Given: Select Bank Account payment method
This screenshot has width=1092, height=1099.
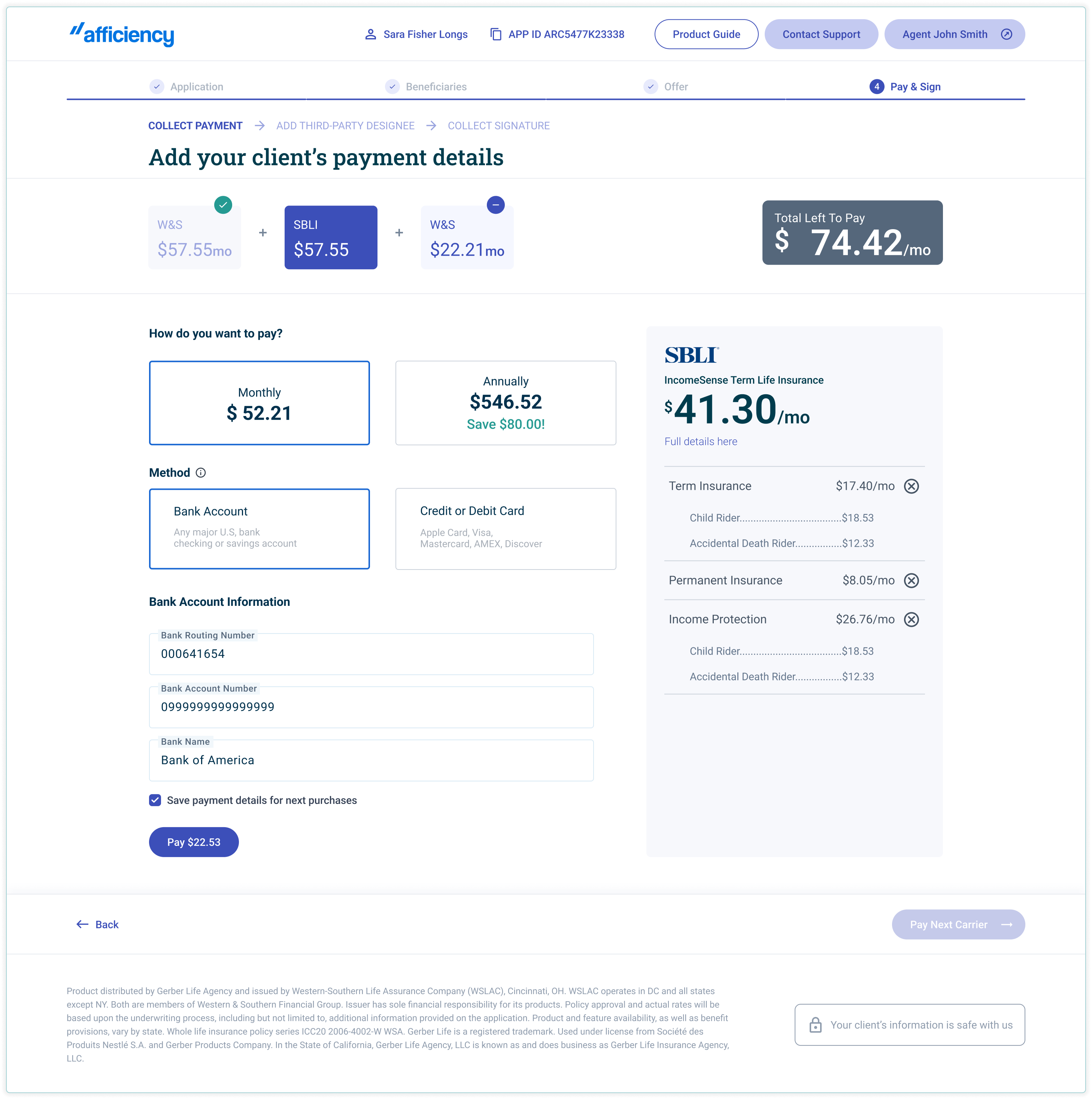Looking at the screenshot, I should tap(259, 528).
